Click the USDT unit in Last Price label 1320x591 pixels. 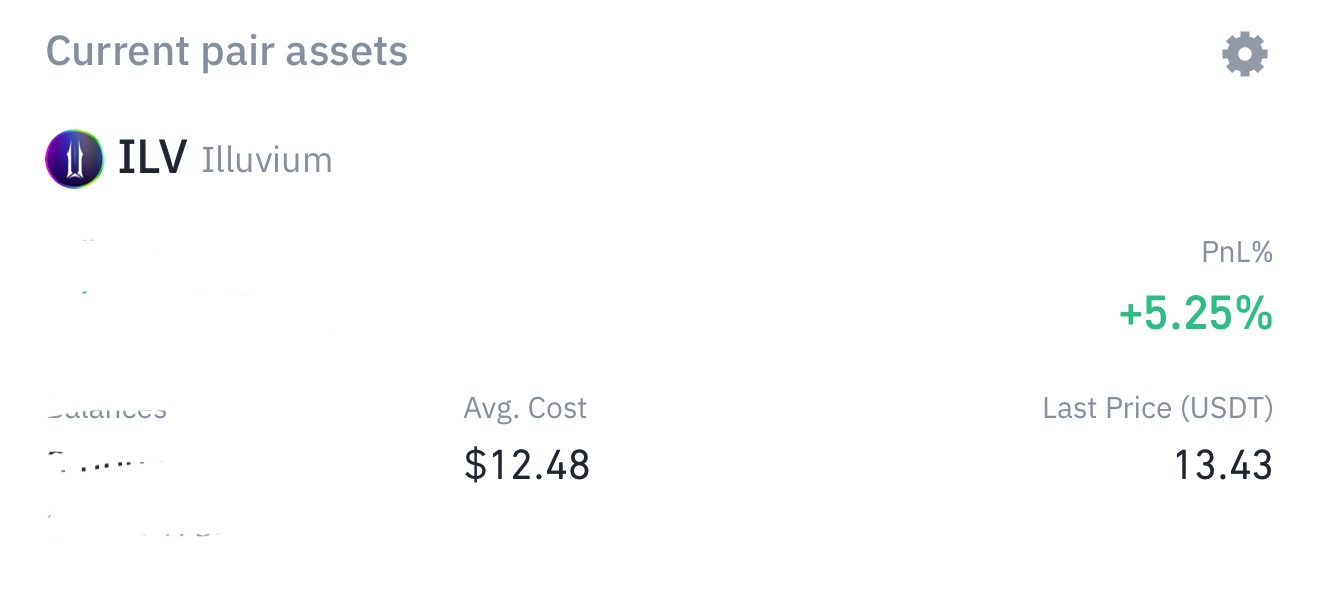point(1227,408)
